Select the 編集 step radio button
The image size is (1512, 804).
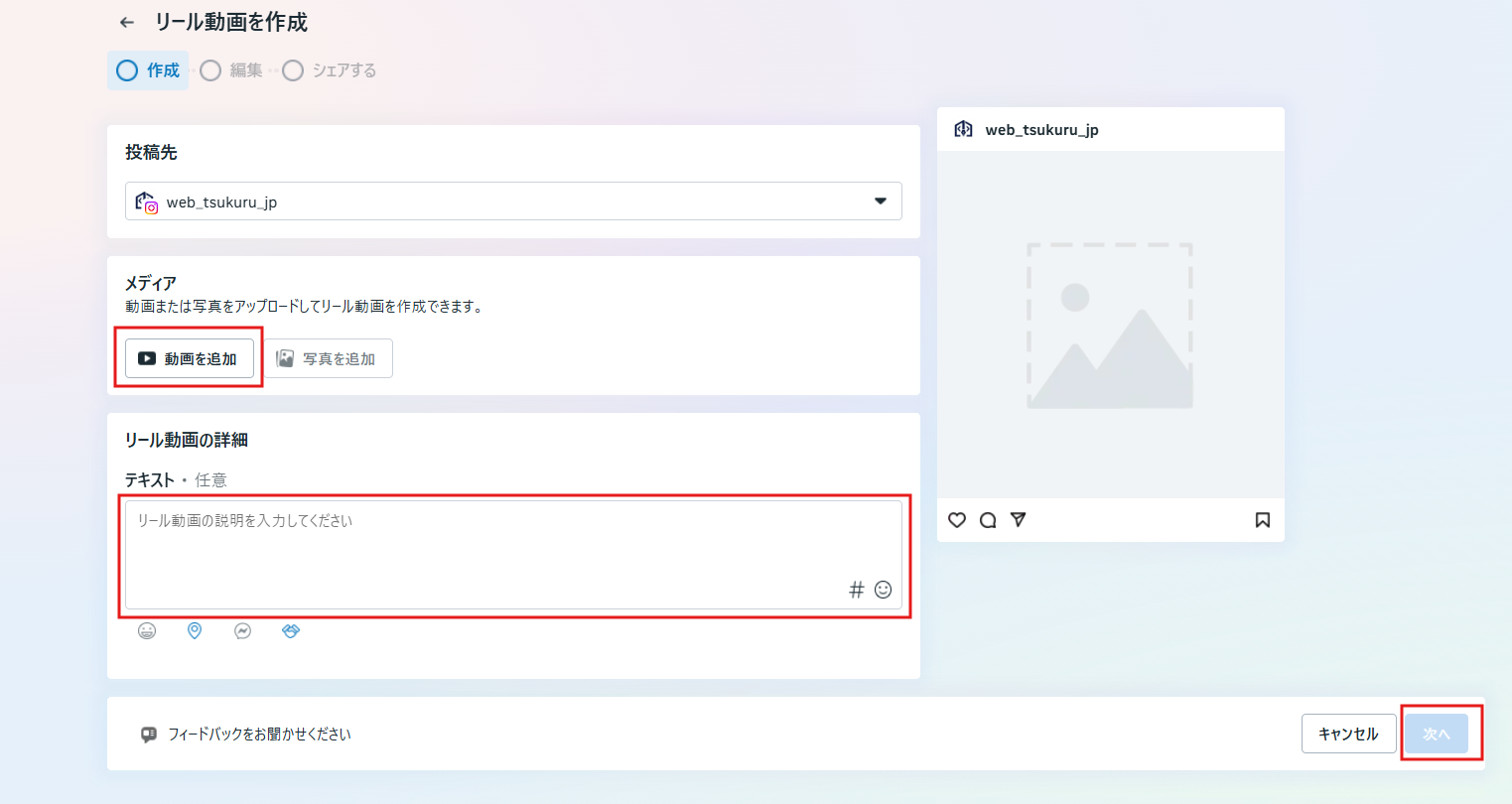(209, 70)
